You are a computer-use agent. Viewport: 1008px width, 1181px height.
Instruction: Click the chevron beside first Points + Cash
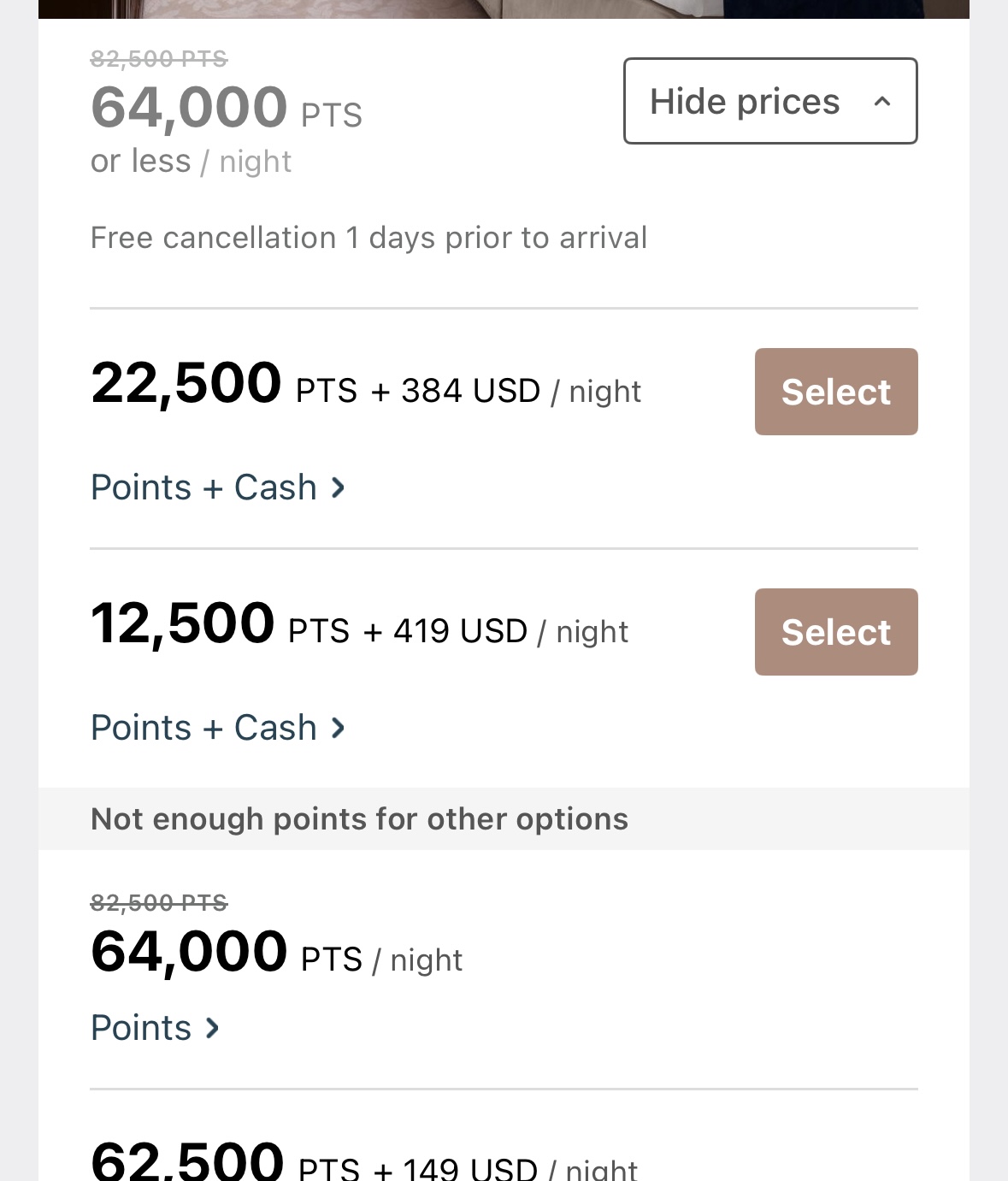[x=339, y=487]
